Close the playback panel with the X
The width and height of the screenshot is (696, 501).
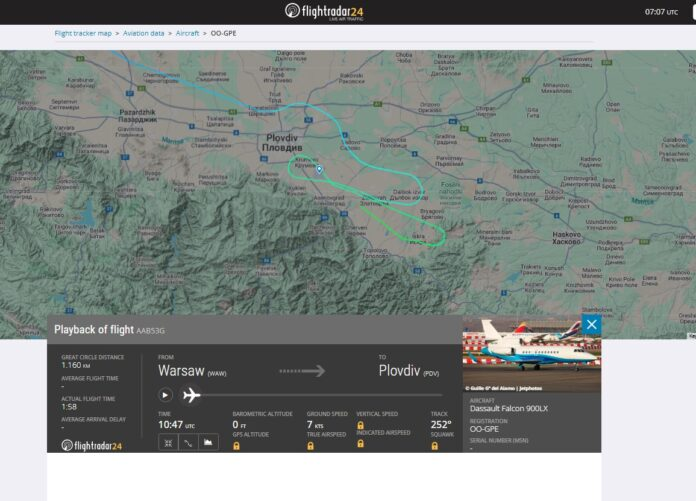(591, 324)
